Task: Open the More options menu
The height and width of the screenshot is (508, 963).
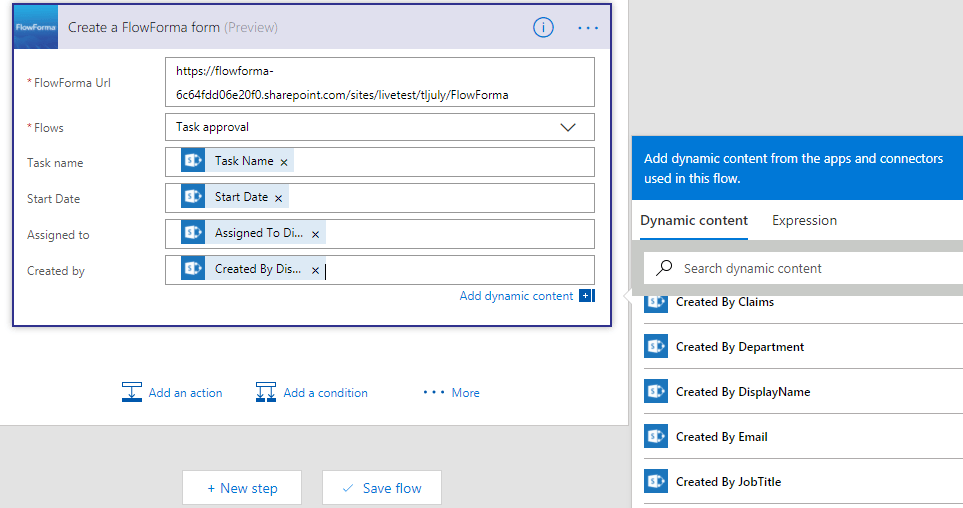Action: click(451, 393)
